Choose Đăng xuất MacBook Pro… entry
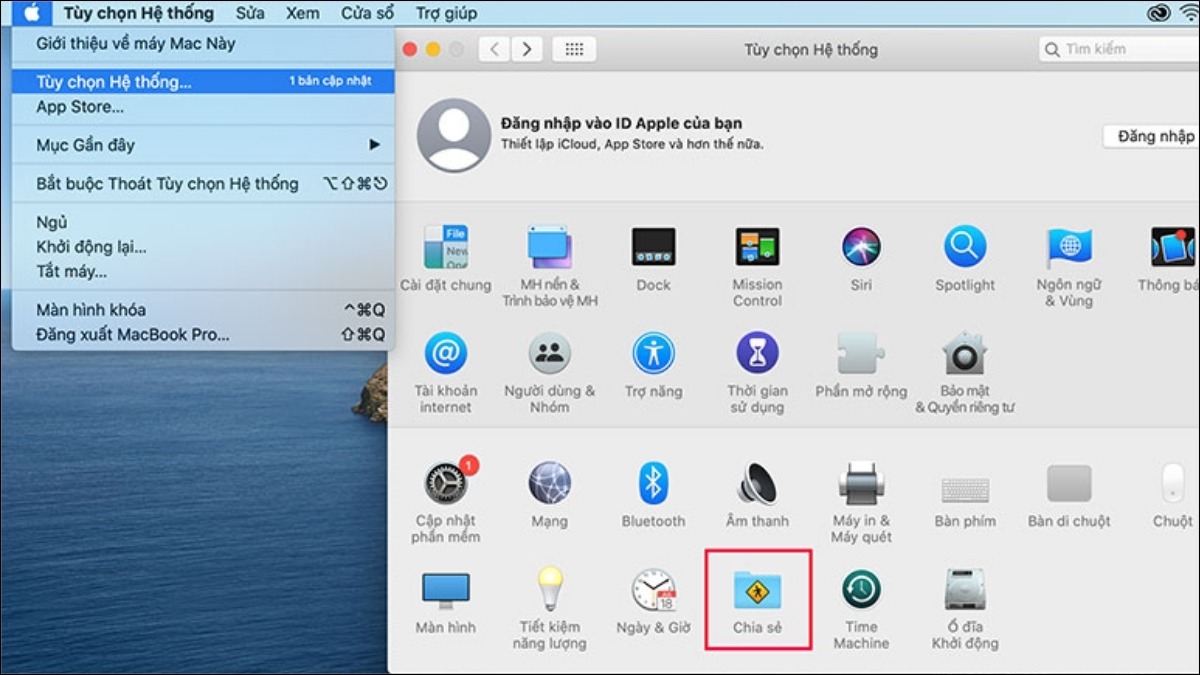The width and height of the screenshot is (1200, 675). (204, 335)
